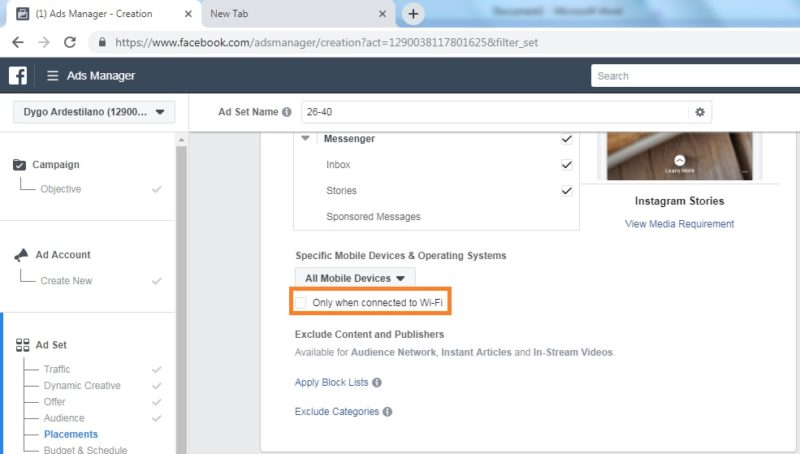Open the Exclude Categories link
Screen dimensions: 800x454
(337, 412)
